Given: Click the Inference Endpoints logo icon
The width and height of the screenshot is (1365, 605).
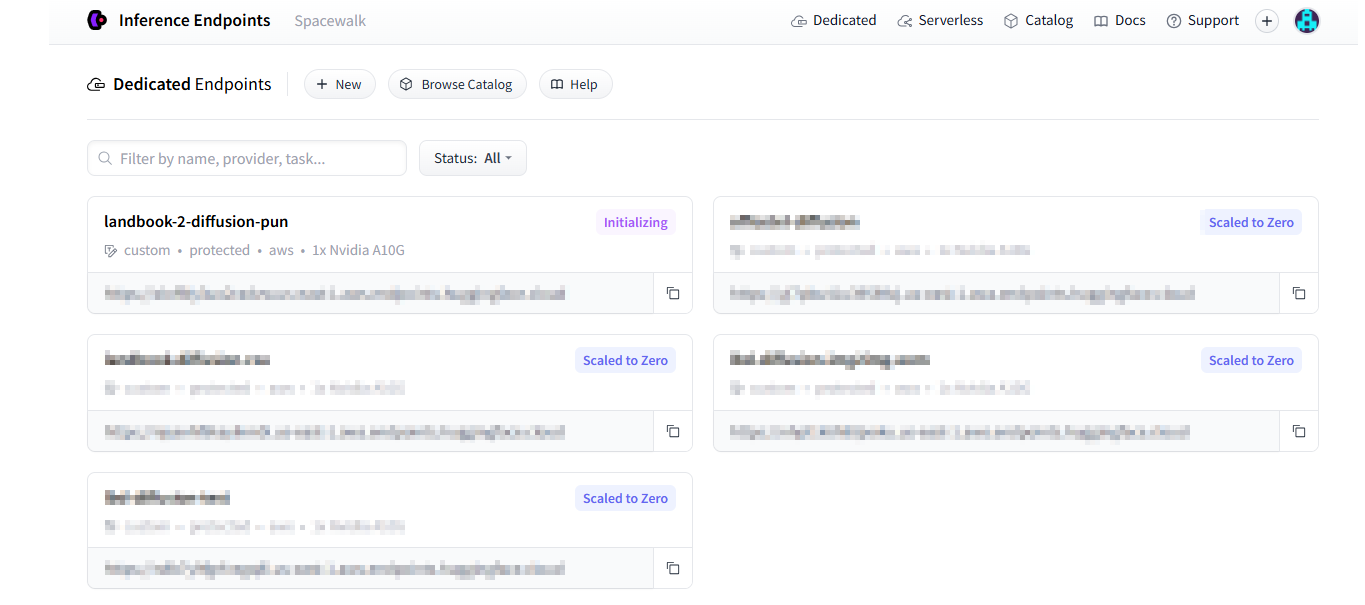Looking at the screenshot, I should pyautogui.click(x=97, y=20).
